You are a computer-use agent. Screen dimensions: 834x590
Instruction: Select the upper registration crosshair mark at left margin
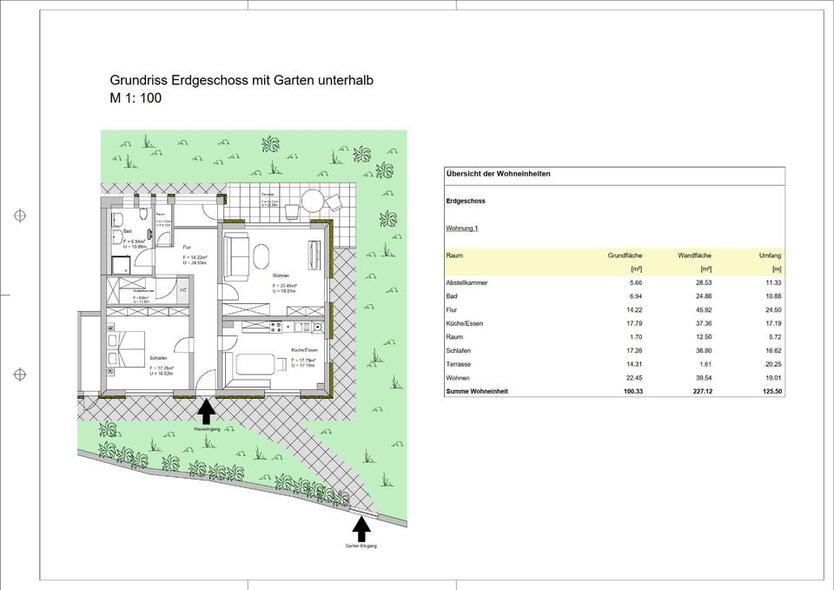(20, 215)
